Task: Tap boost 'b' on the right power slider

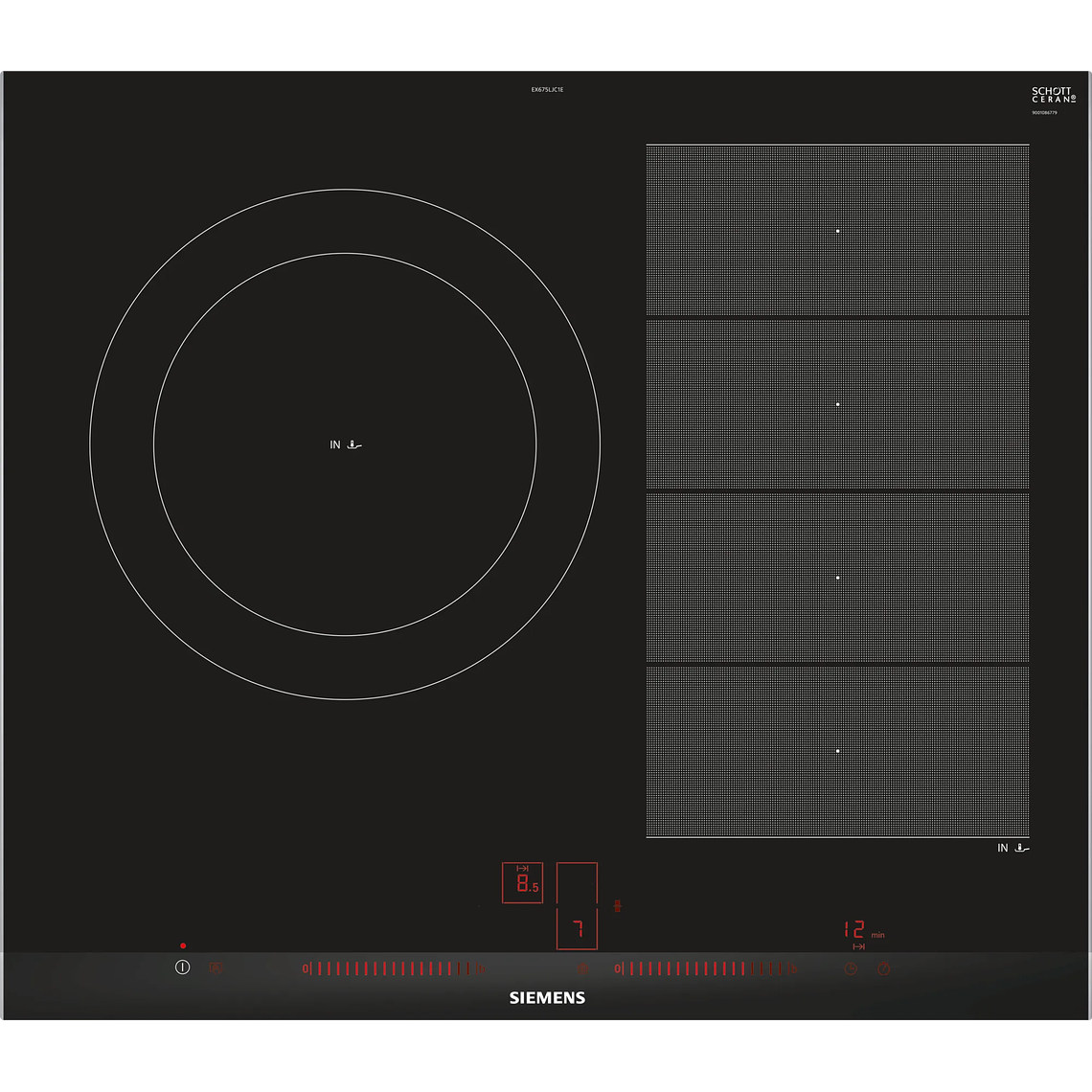Action: (x=794, y=968)
